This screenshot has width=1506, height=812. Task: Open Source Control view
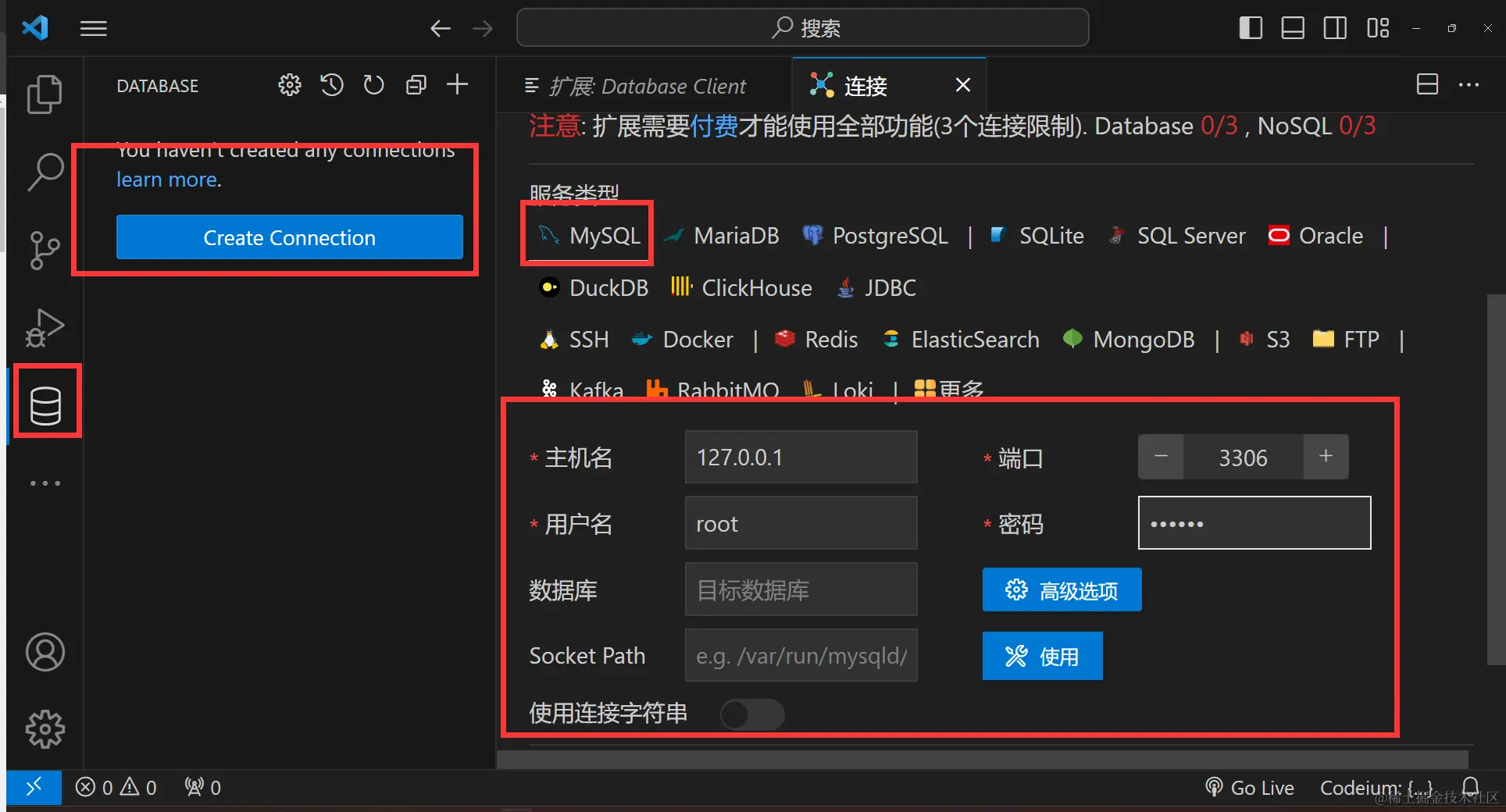click(45, 250)
